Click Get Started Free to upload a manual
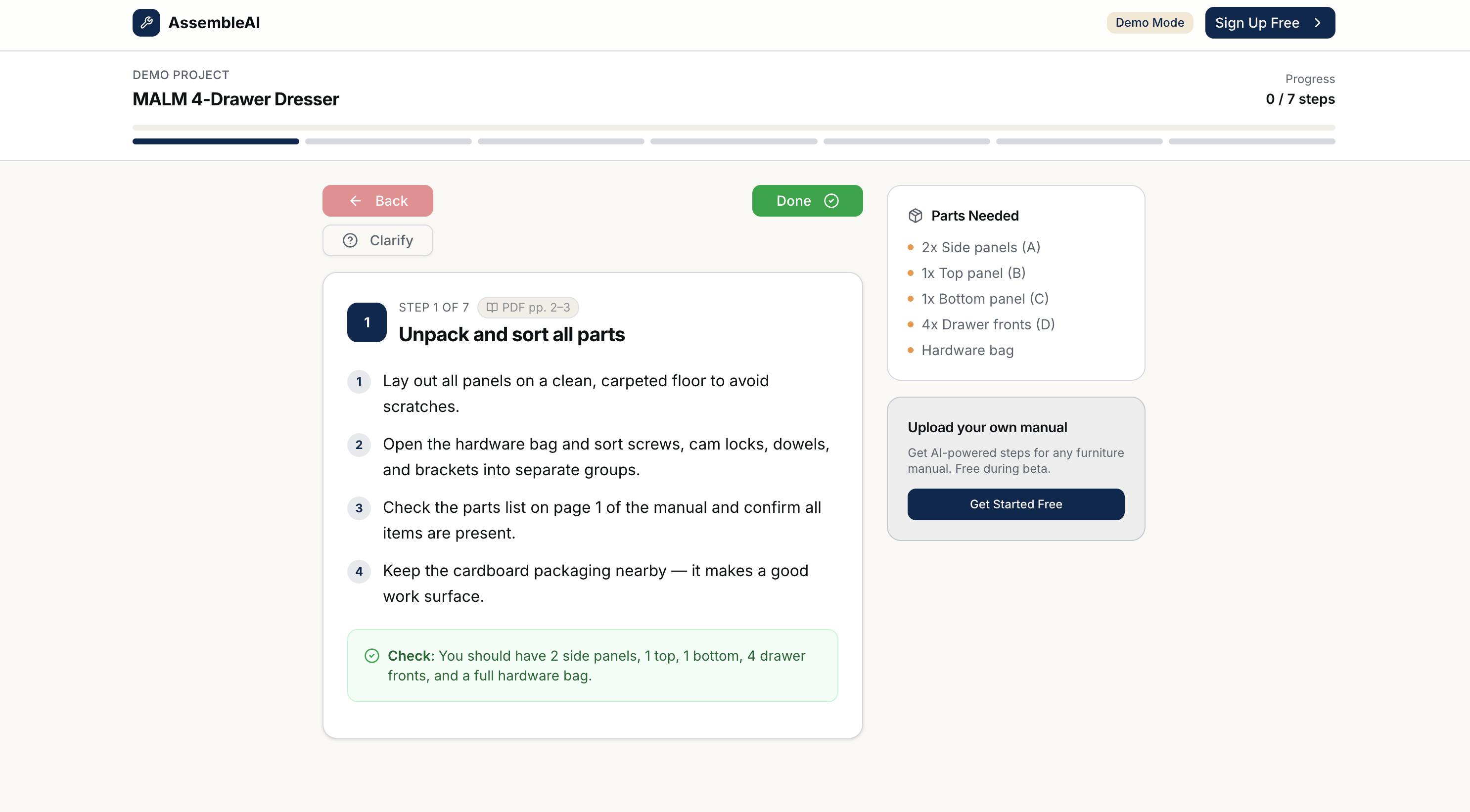 (1015, 504)
